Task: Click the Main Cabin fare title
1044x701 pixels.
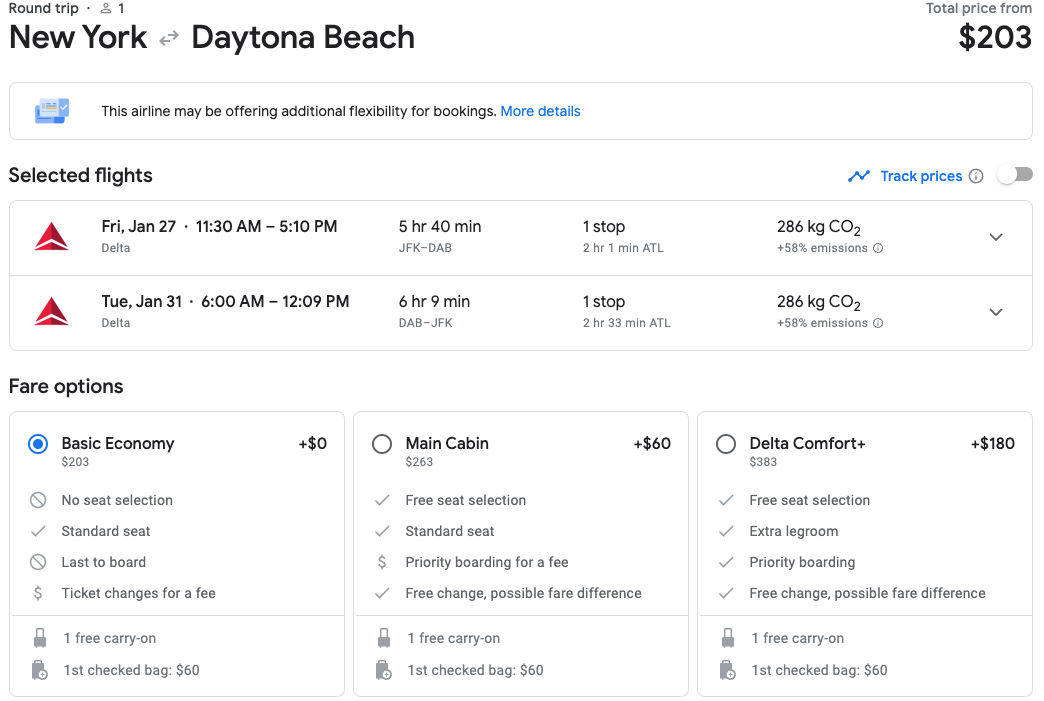Action: [447, 443]
